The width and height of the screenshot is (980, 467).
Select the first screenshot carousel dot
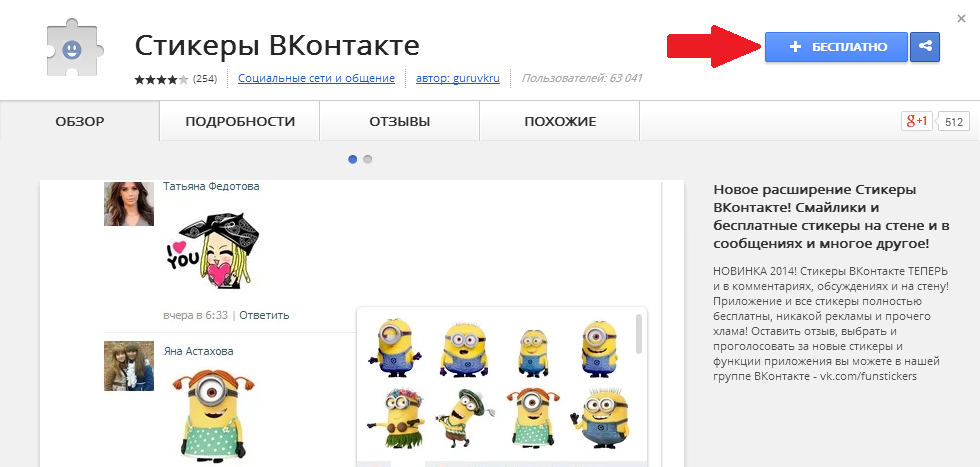point(352,159)
